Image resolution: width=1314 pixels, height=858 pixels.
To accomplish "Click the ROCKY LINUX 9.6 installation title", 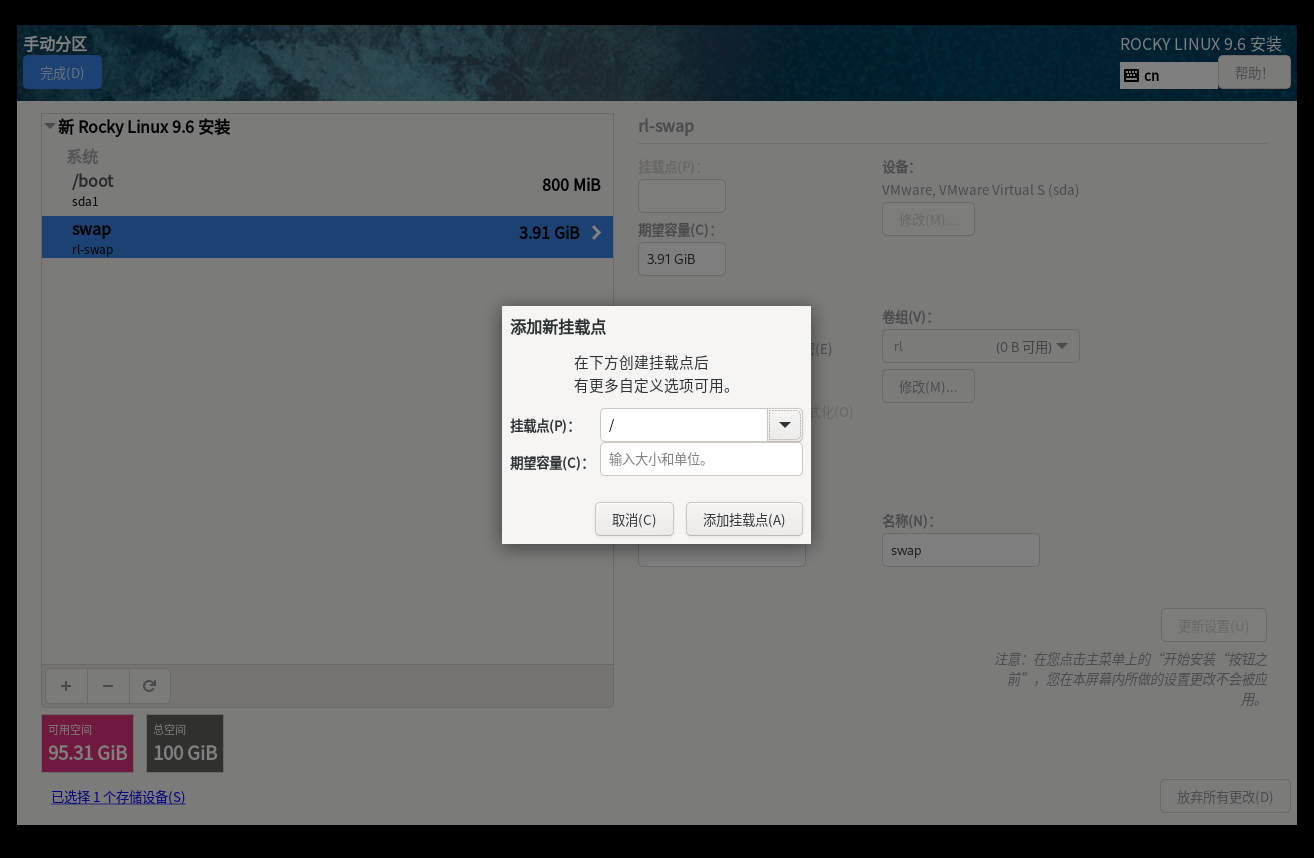I will click(x=1201, y=44).
